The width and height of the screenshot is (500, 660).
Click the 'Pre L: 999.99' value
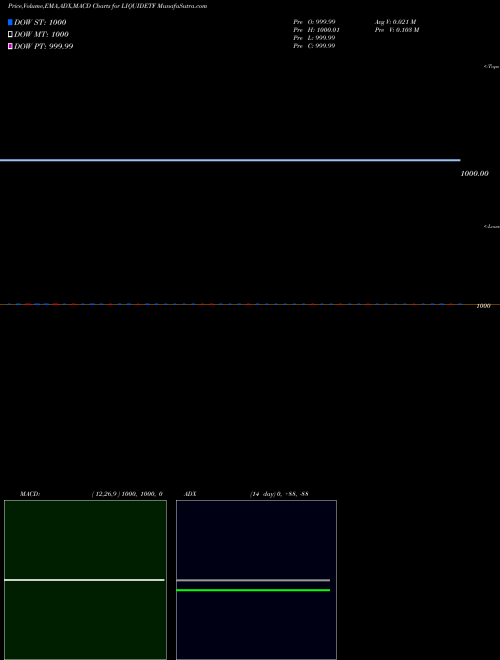314,38
